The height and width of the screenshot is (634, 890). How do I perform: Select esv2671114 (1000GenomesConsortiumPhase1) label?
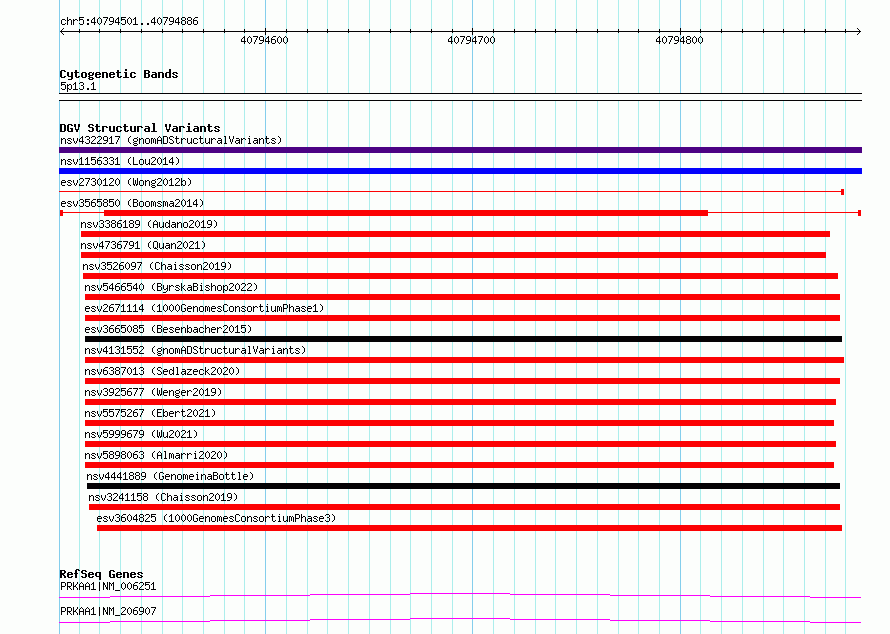(204, 308)
